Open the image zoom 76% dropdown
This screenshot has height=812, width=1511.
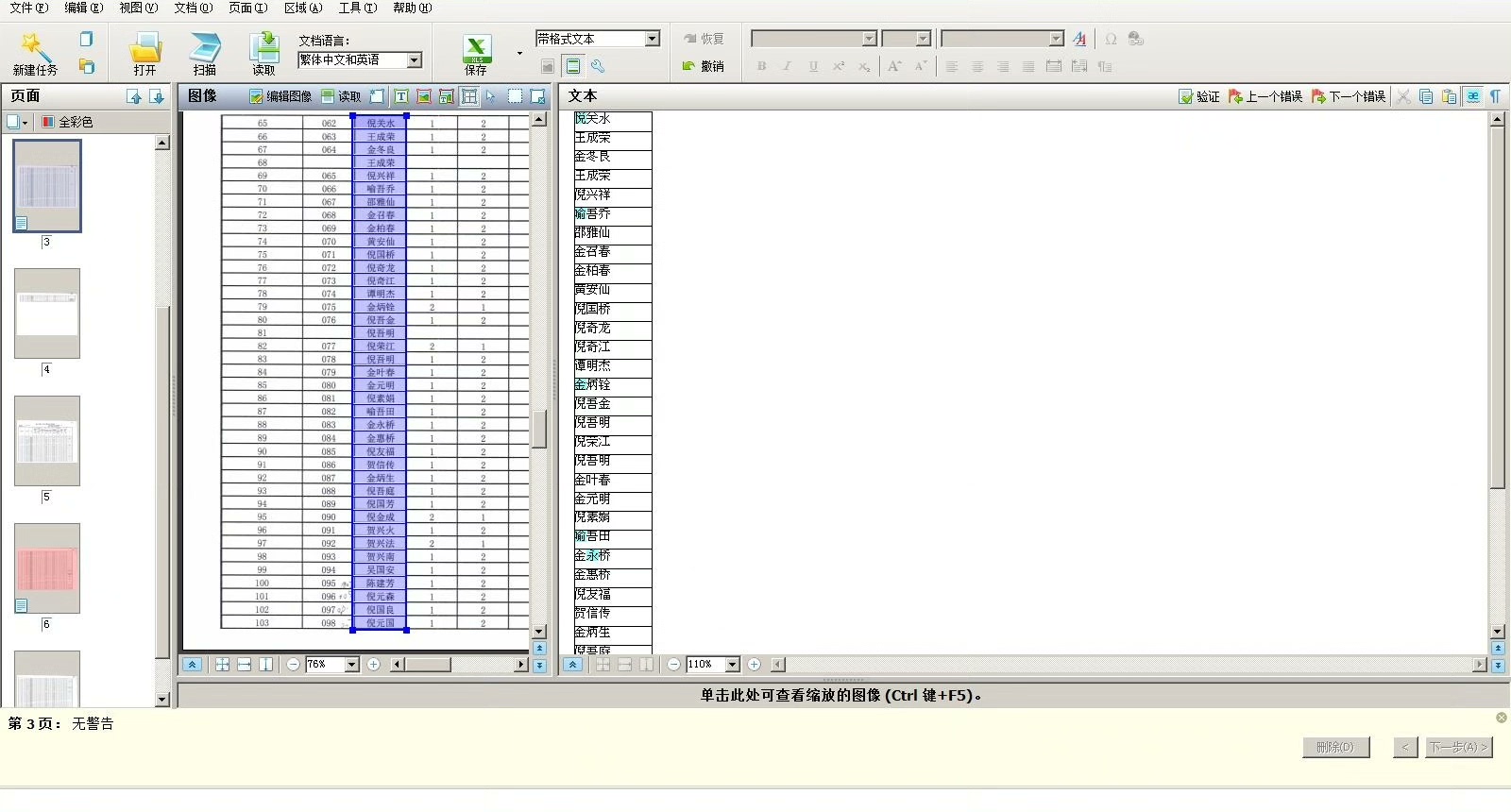(x=352, y=665)
